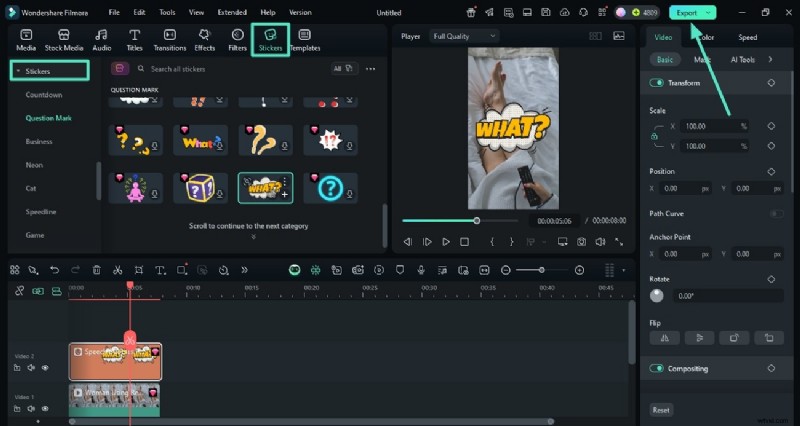The width and height of the screenshot is (800, 426).
Task: Click the scissors split tool in timeline toolbar
Action: (x=117, y=270)
